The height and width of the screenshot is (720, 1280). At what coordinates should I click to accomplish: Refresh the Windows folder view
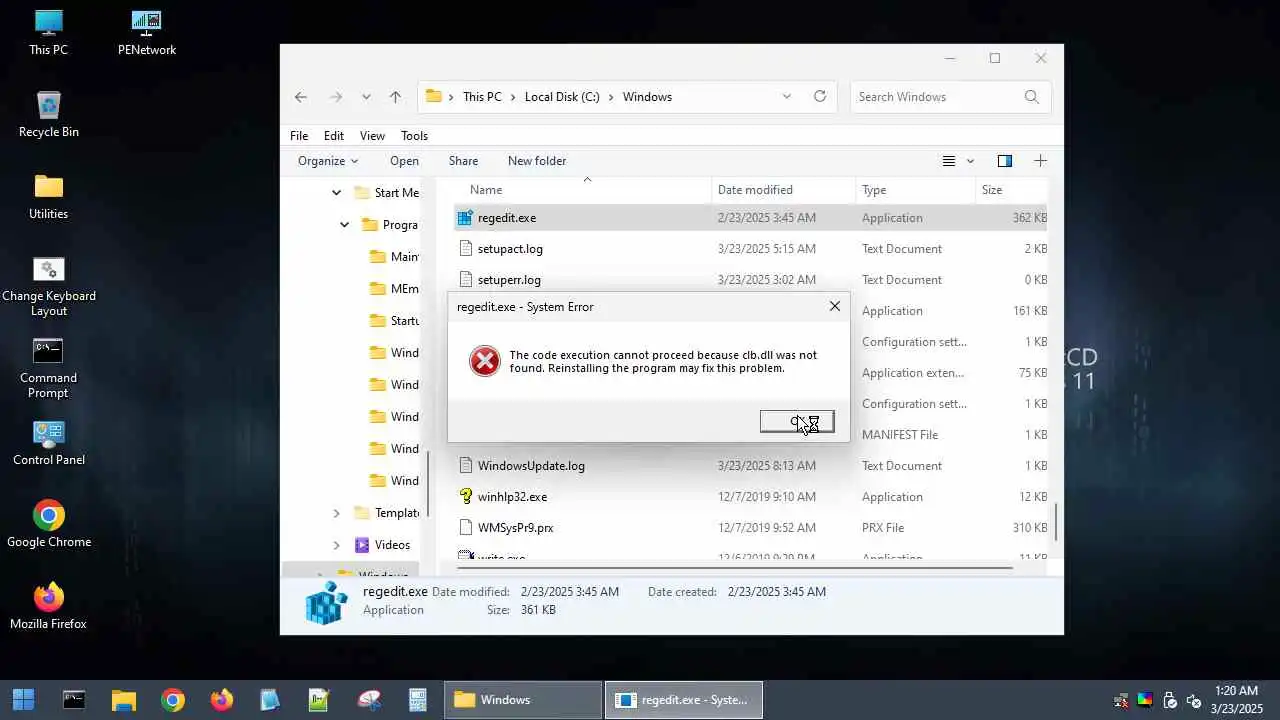coord(820,97)
